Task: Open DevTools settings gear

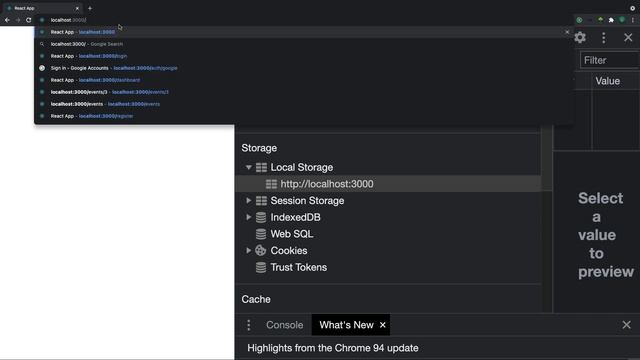Action: click(x=580, y=38)
